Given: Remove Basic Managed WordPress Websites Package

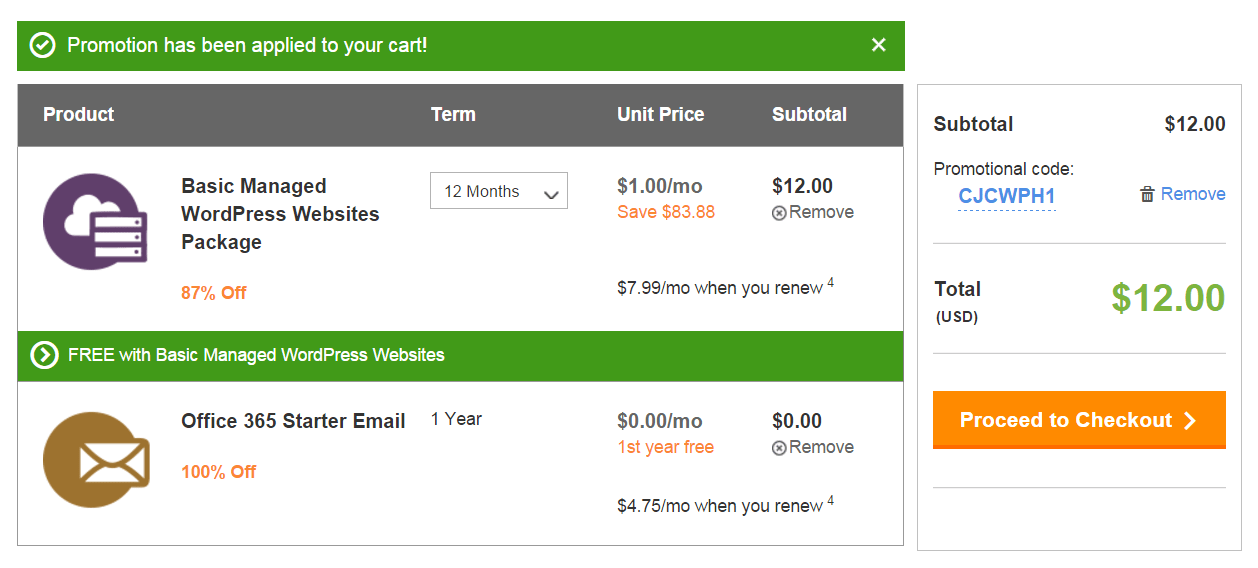Looking at the screenshot, I should 813,213.
